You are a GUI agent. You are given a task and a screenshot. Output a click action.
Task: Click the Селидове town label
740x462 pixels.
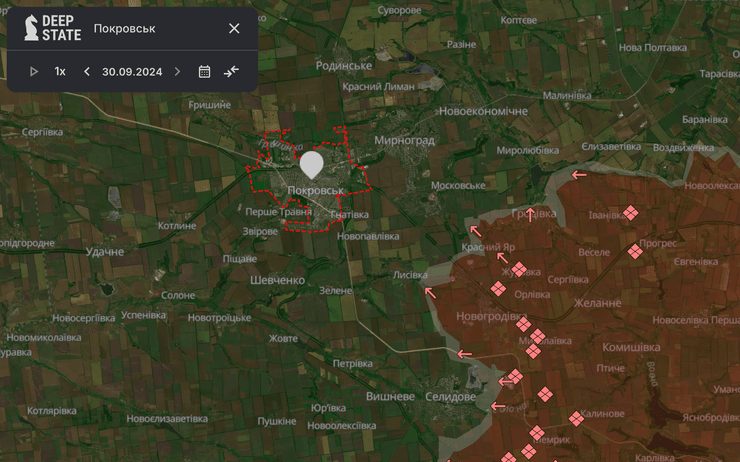coord(450,397)
